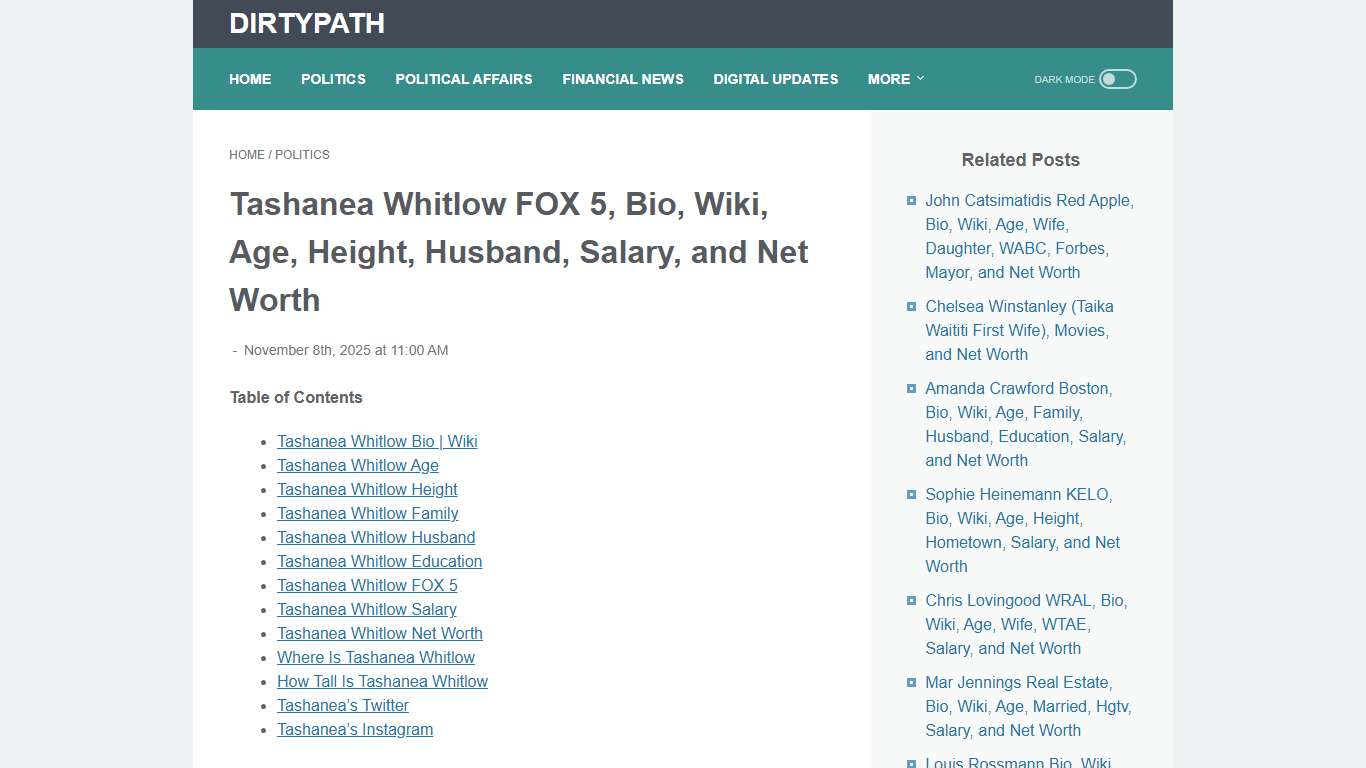1366x768 pixels.
Task: Open the Tashanea Whitlow Salary link
Action: pyautogui.click(x=366, y=609)
